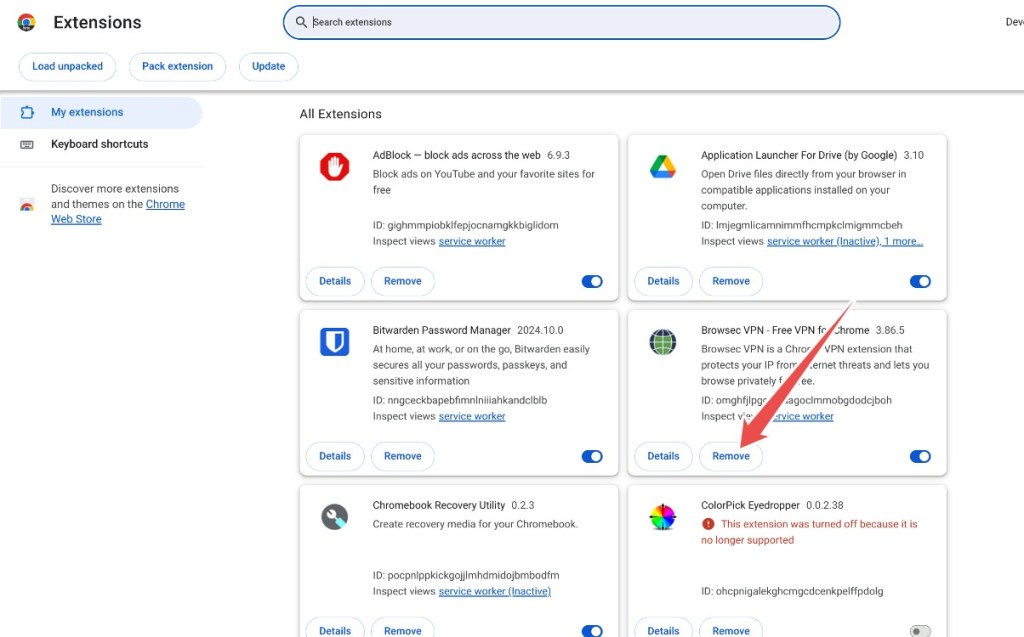Image resolution: width=1024 pixels, height=637 pixels.
Task: Click the Chrome logo beside Extensions title
Action: 26,22
